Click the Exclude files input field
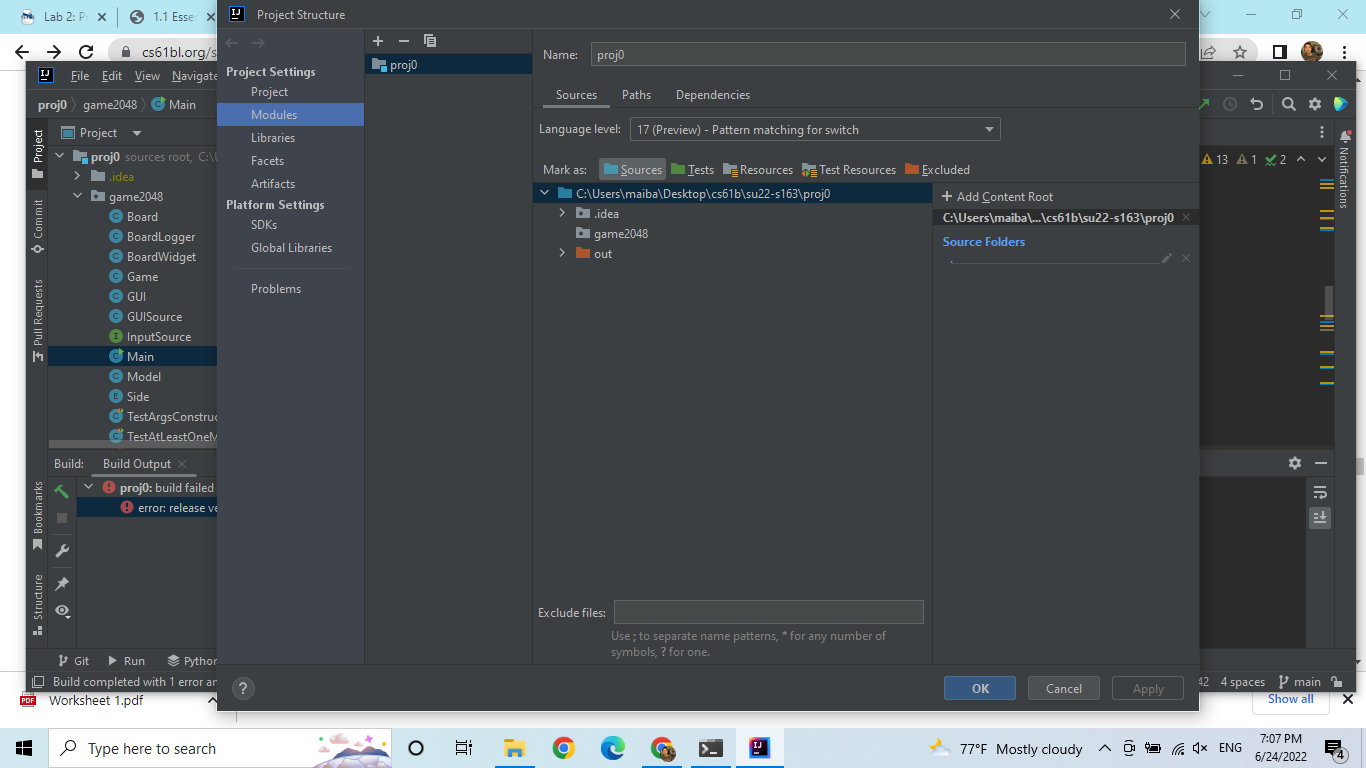The height and width of the screenshot is (768, 1366). 768,613
